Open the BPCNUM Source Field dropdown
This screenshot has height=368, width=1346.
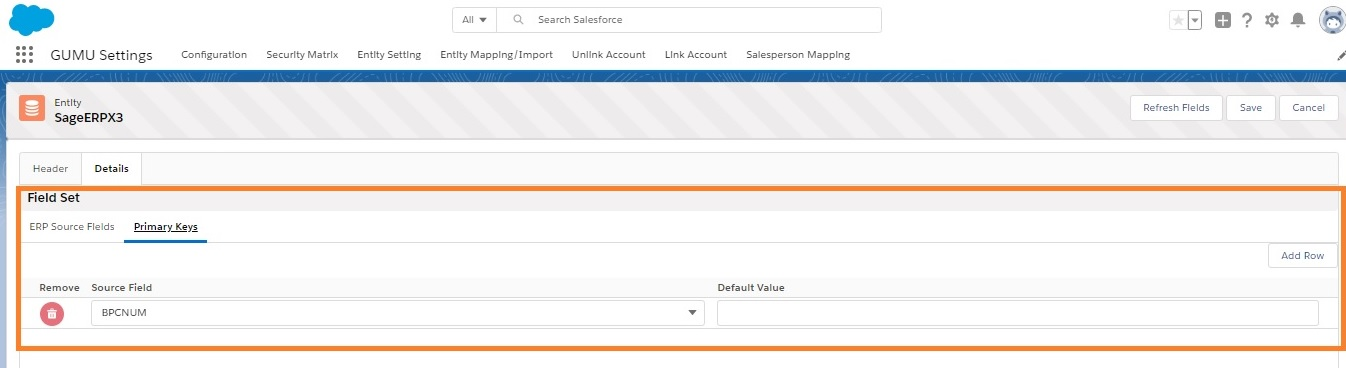pos(398,313)
